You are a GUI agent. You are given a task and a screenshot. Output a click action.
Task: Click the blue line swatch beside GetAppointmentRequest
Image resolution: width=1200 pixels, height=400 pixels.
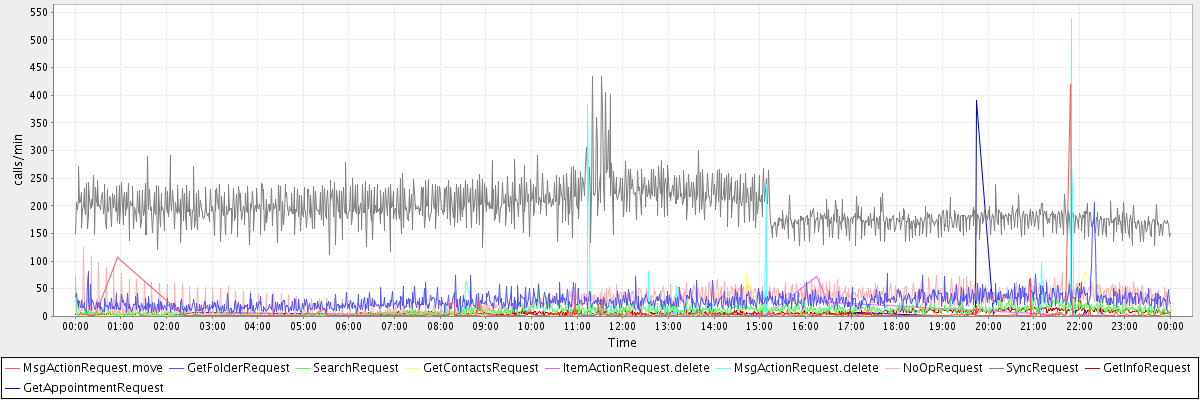click(x=12, y=386)
